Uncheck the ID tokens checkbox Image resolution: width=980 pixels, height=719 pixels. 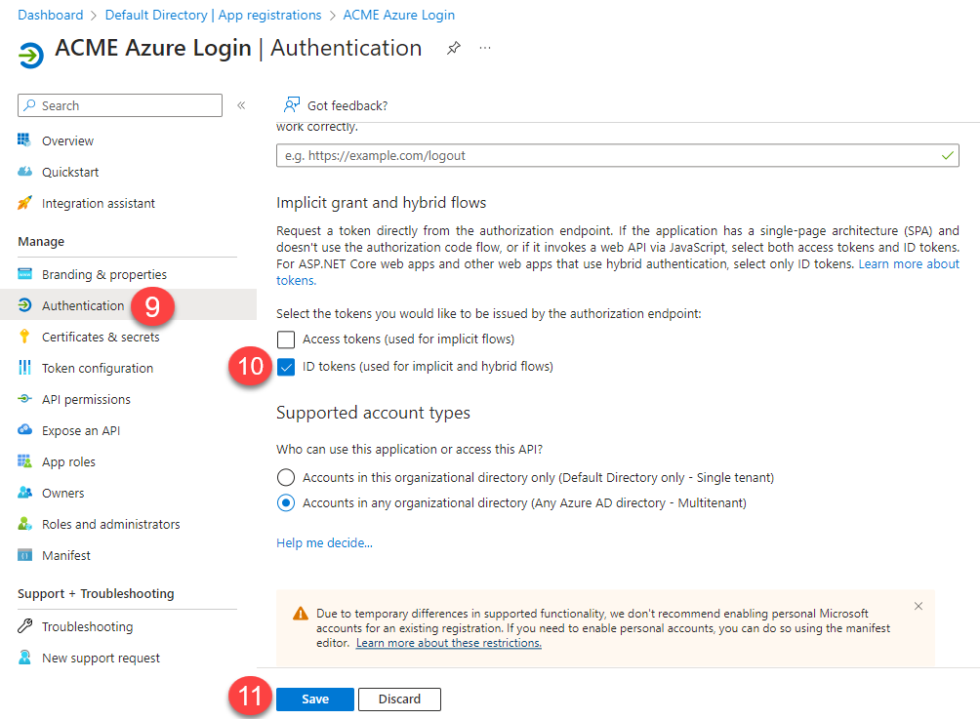[286, 367]
